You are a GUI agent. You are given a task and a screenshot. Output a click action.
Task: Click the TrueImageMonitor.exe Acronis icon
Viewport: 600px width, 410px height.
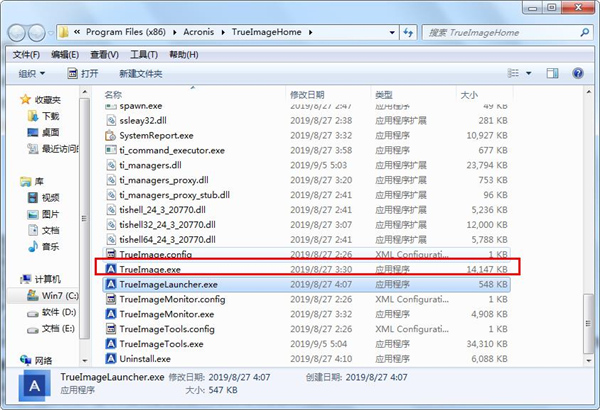pos(111,314)
